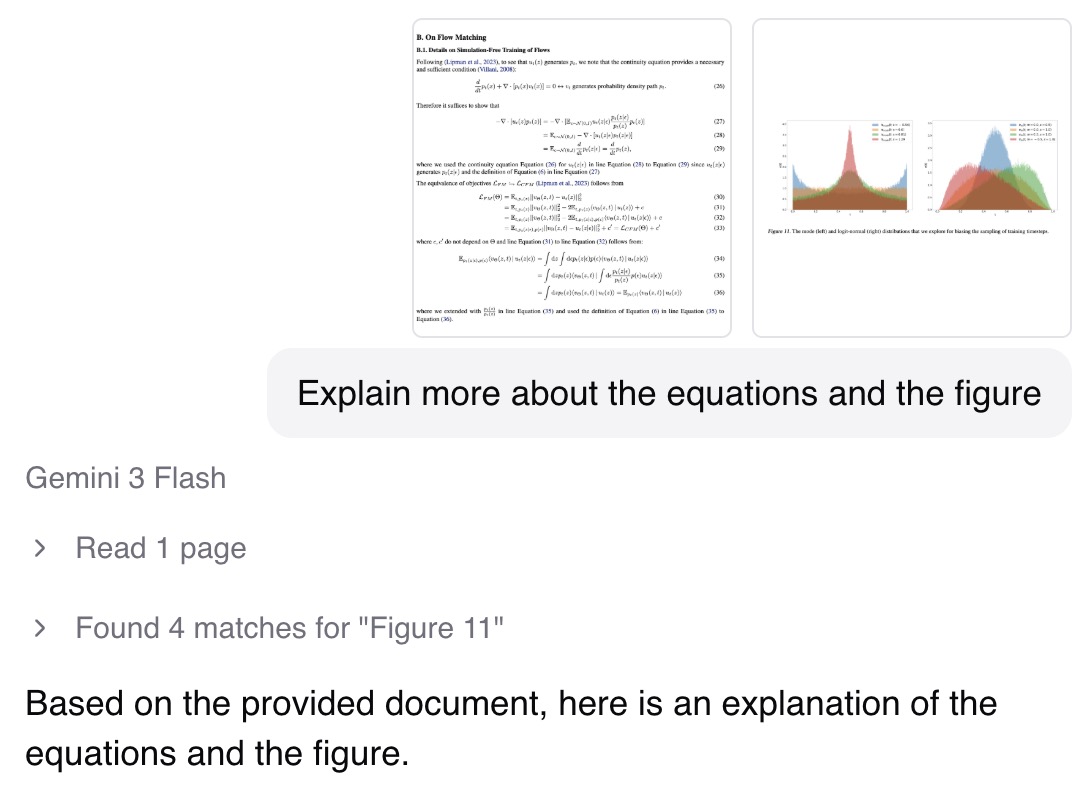Click the "B. On Flow Matching" heading

click(451, 38)
